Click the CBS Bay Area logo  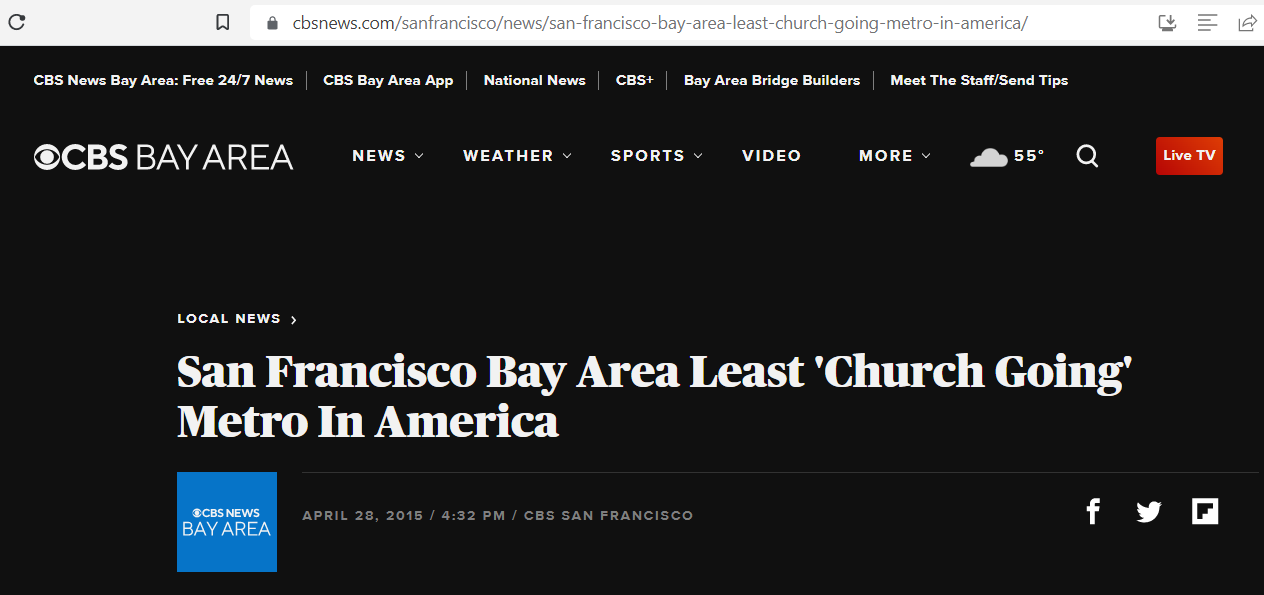(x=163, y=157)
